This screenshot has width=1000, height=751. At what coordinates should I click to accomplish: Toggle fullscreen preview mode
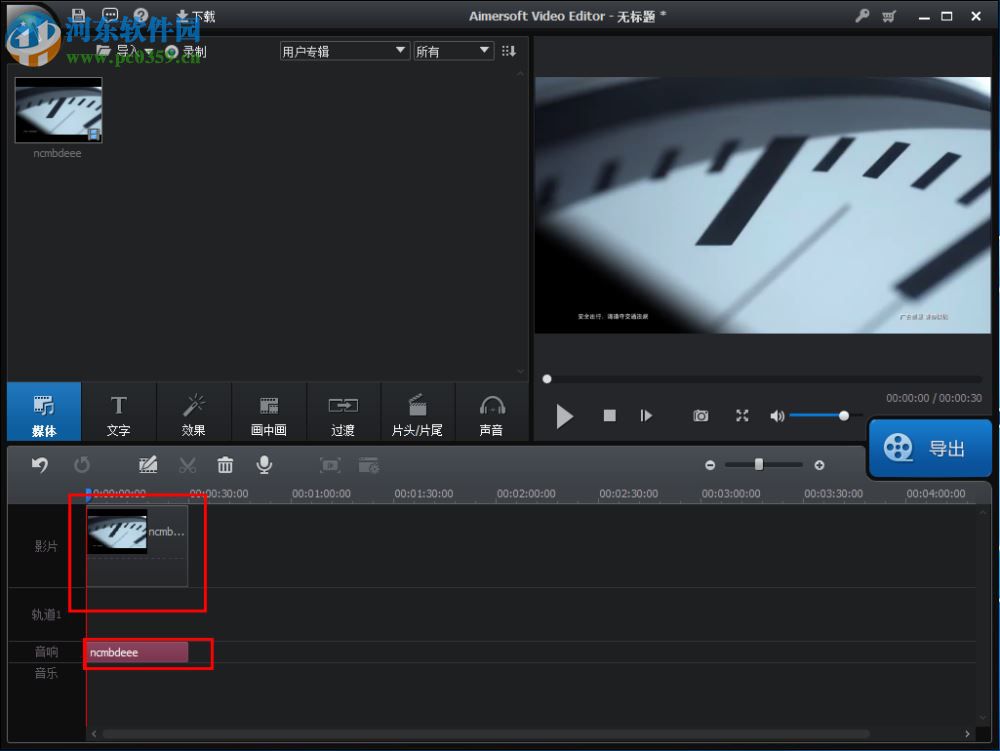(742, 416)
